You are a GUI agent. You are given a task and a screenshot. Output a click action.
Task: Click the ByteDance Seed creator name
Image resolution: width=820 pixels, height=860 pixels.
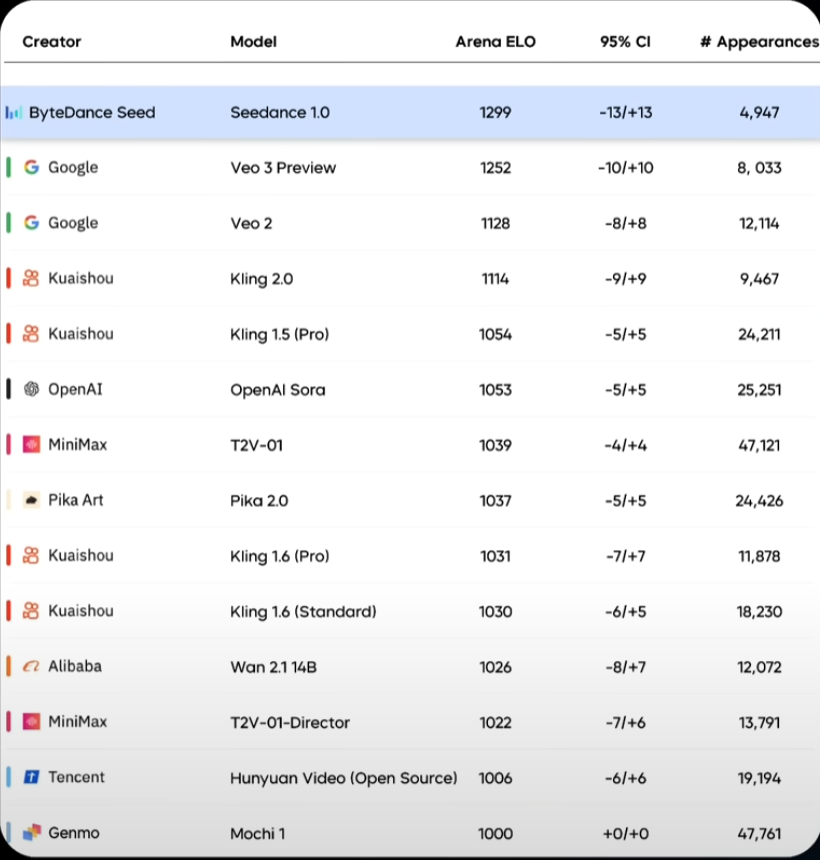92,113
